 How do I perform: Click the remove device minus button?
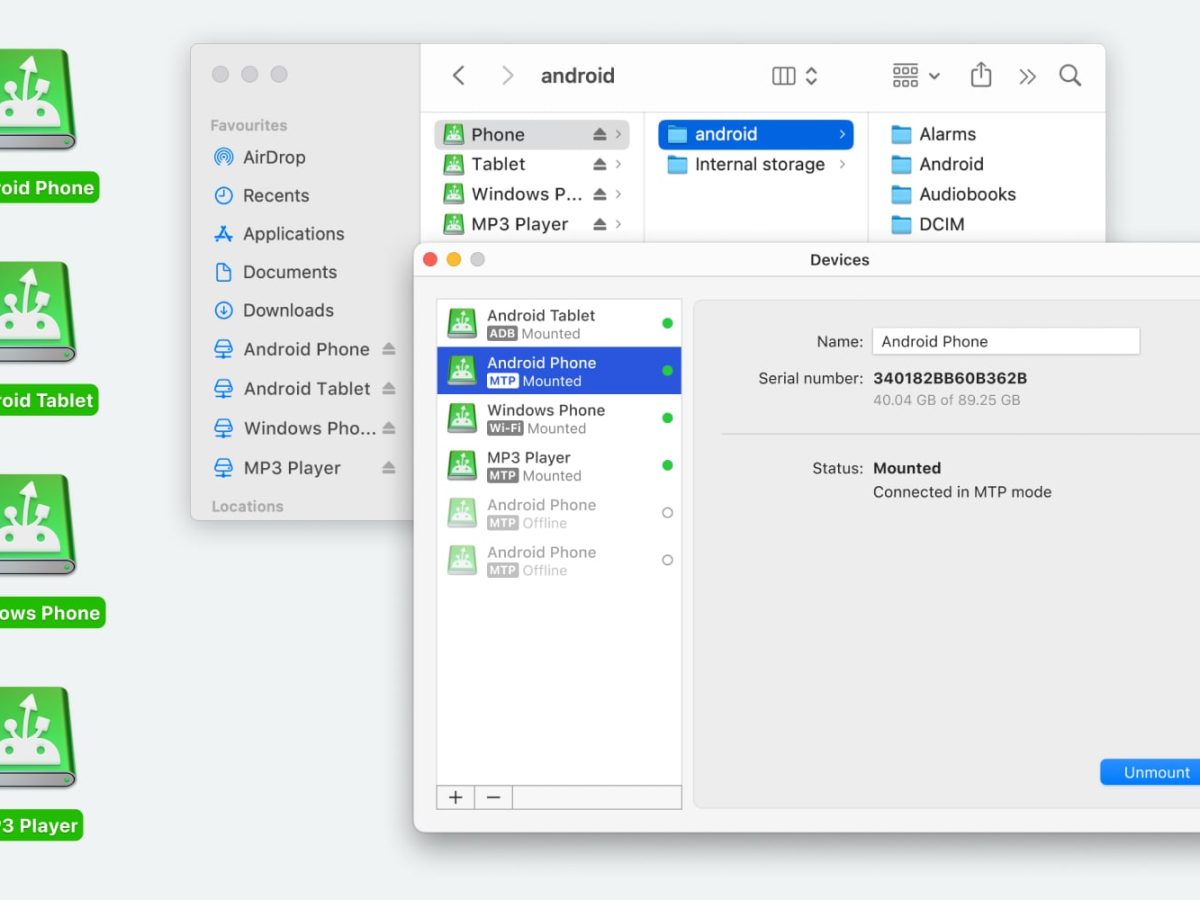[493, 797]
